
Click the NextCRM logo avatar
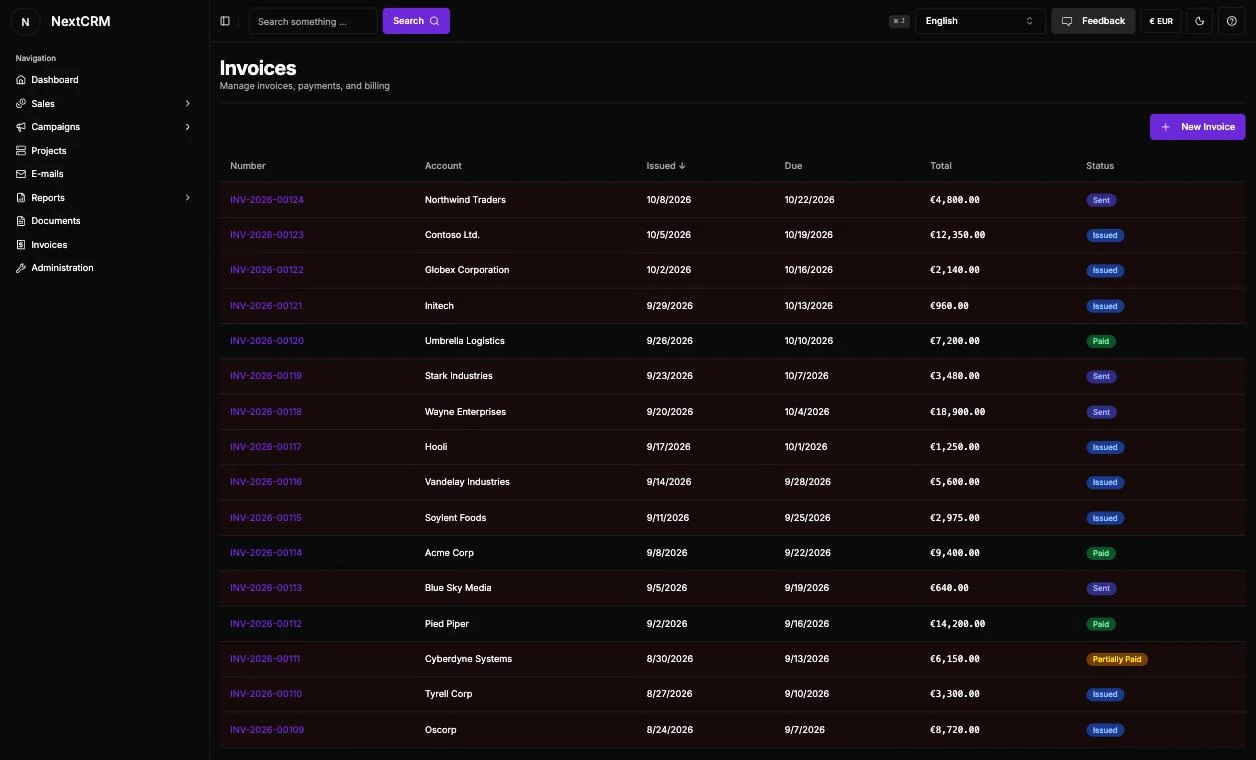tap(25, 21)
